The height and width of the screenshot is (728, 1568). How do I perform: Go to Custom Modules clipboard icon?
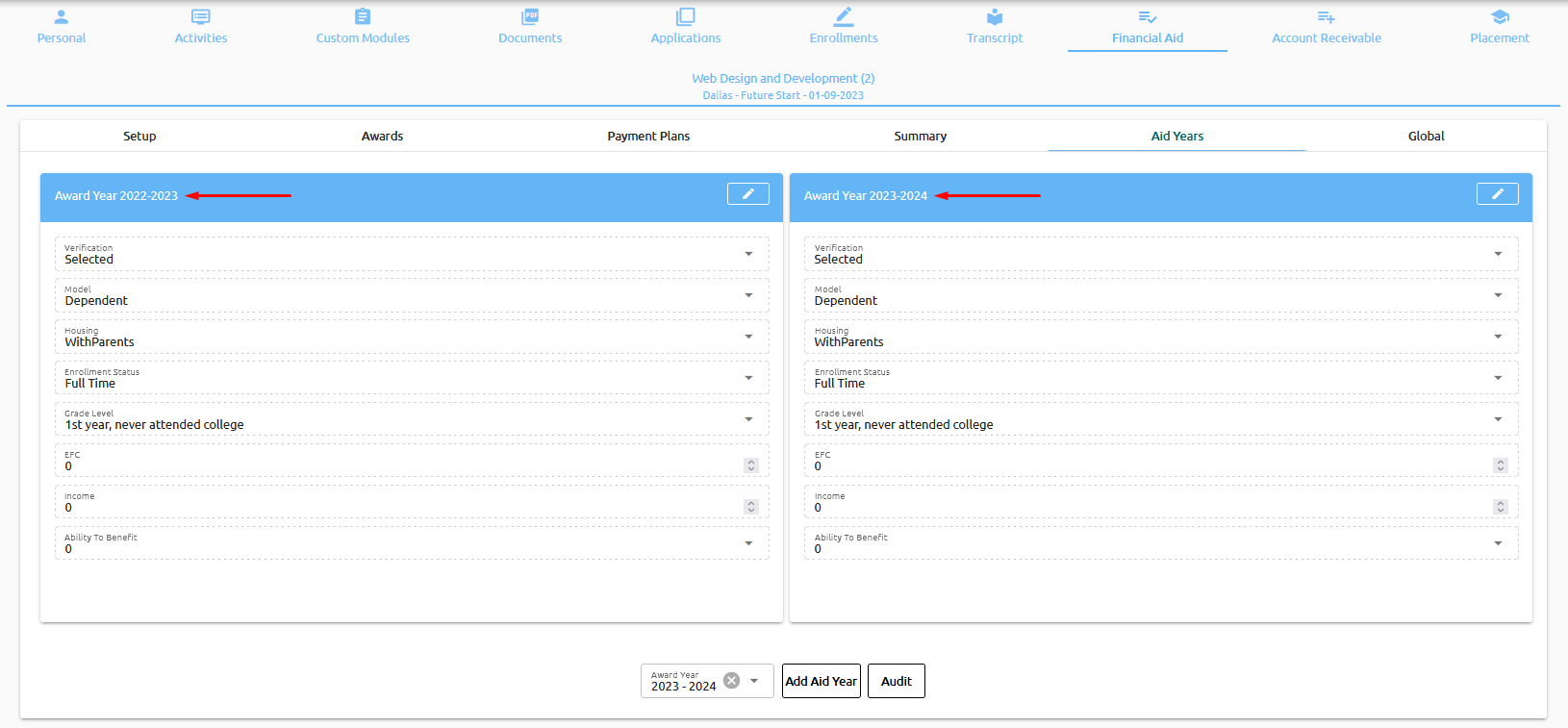(x=363, y=17)
